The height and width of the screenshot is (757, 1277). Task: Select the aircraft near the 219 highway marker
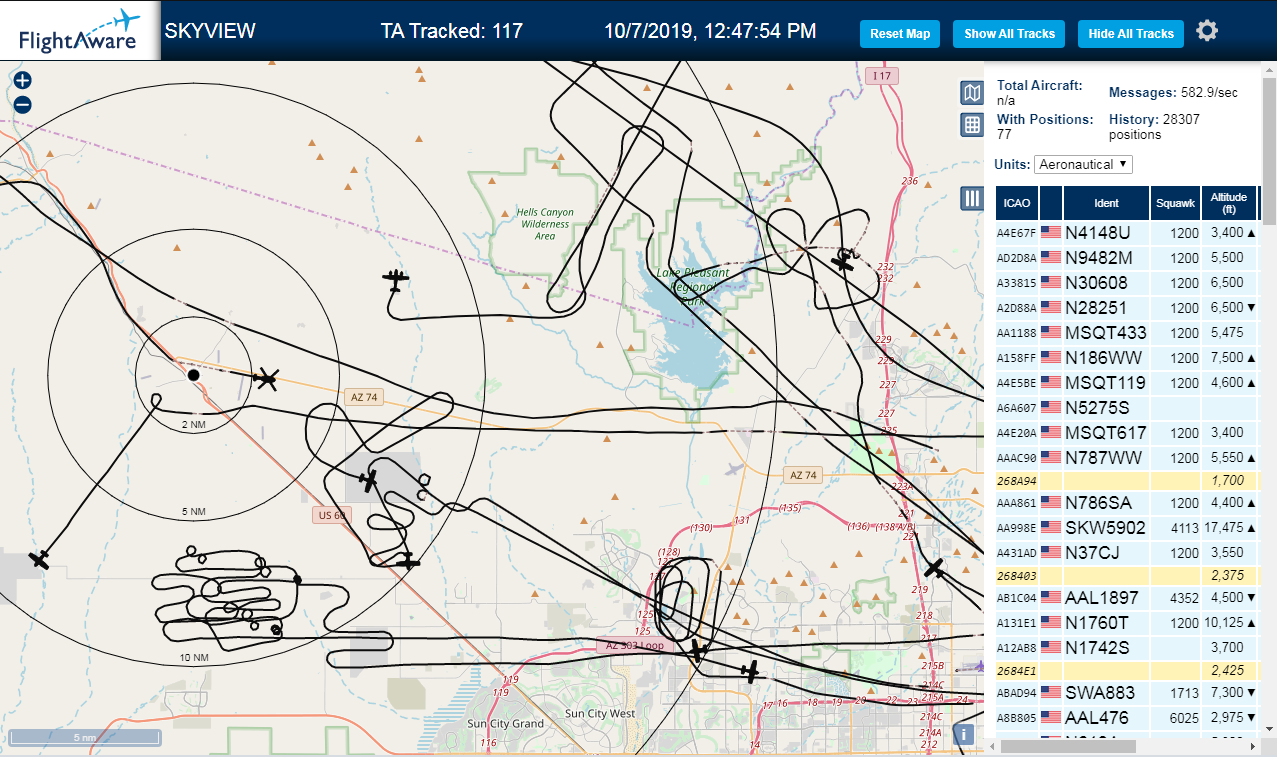[x=933, y=568]
